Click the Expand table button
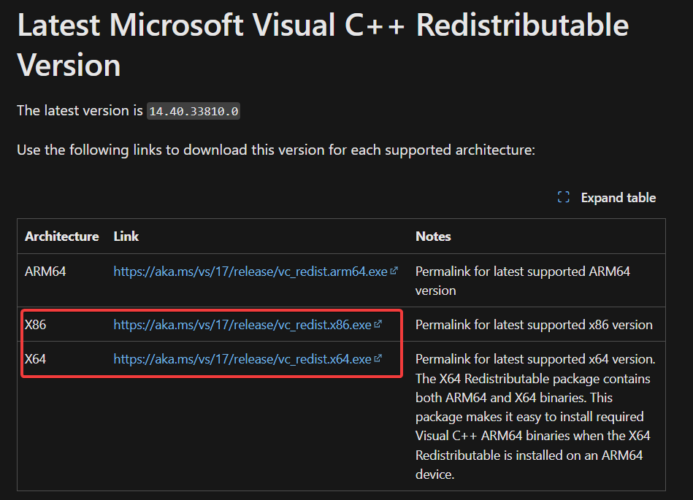 (606, 197)
